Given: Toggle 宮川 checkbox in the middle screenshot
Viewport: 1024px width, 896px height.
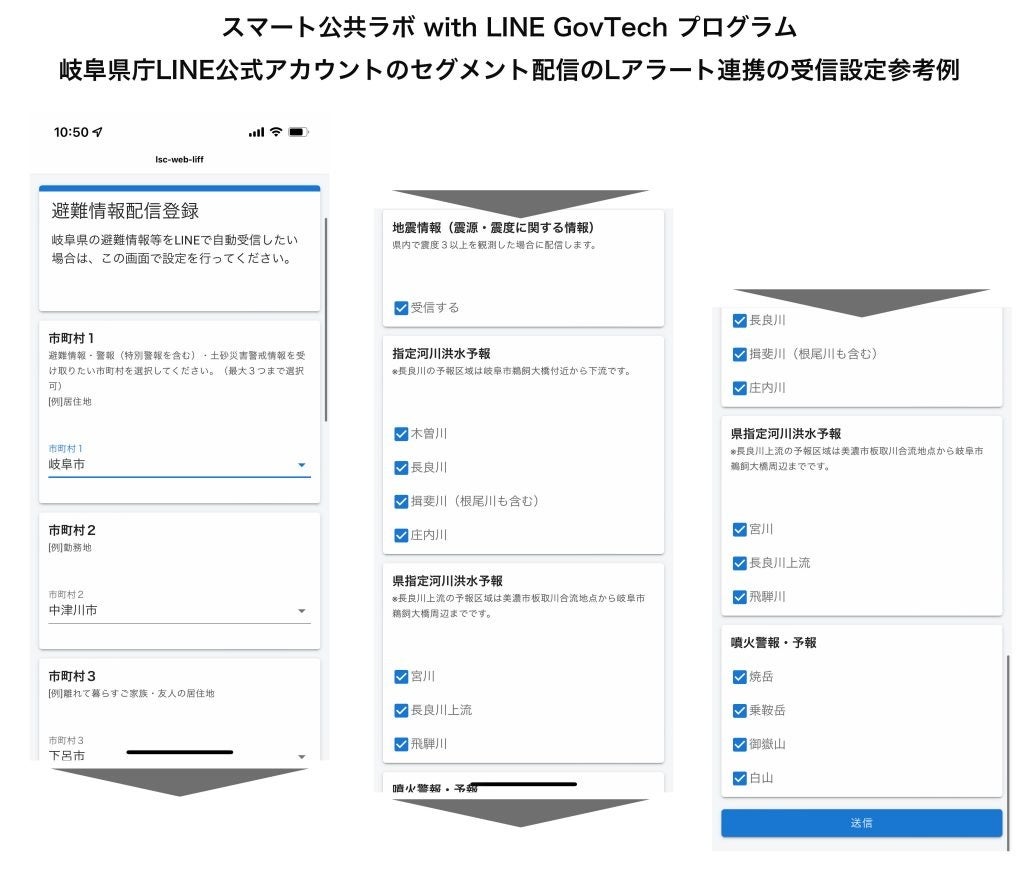Looking at the screenshot, I should 401,677.
